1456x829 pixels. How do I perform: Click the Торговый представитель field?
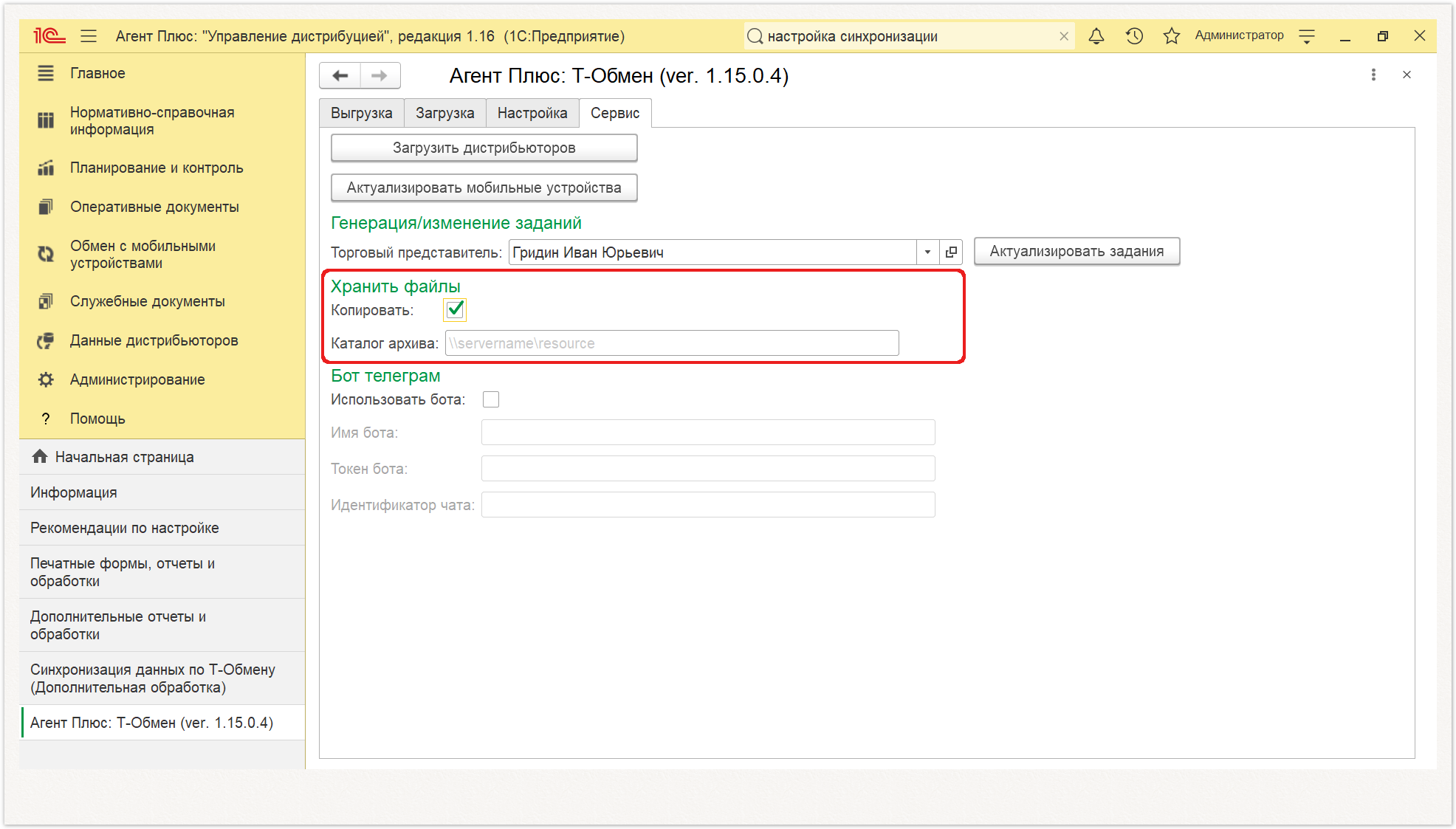point(712,252)
